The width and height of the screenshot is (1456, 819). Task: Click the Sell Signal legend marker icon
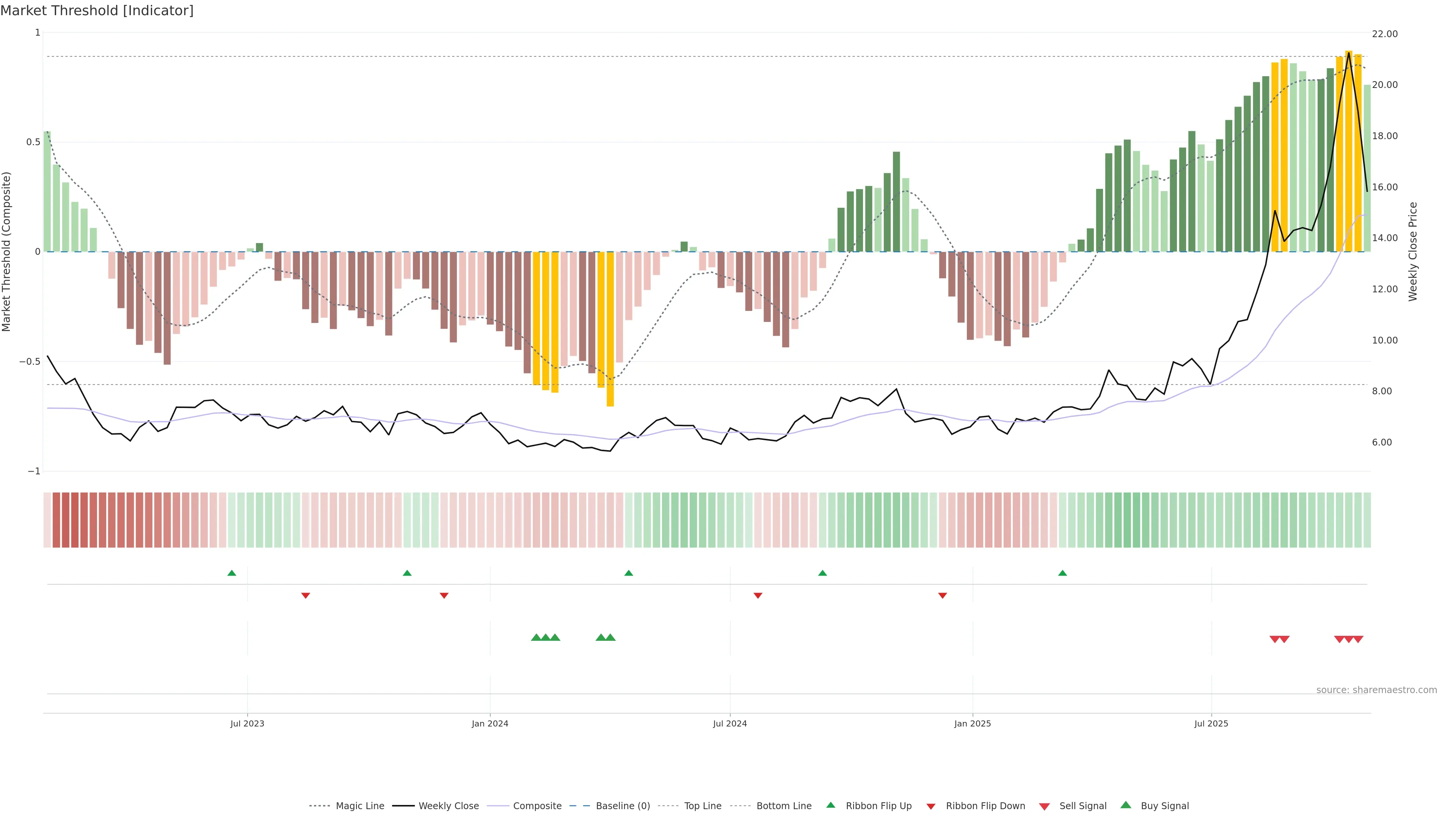(1045, 806)
